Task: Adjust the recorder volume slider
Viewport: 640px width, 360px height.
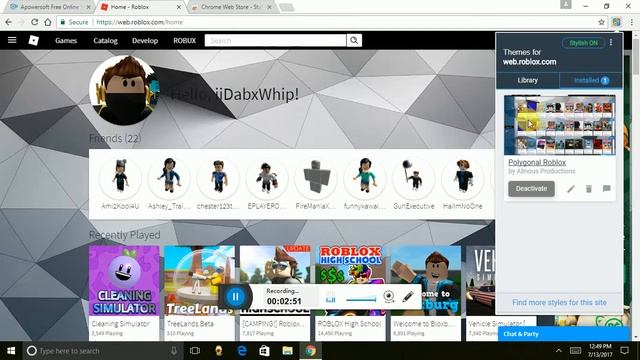Action: pyautogui.click(x=361, y=300)
